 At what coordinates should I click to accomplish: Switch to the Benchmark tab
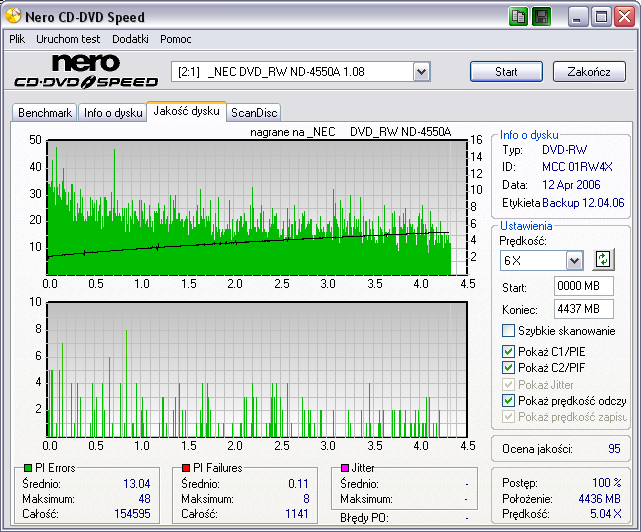[x=45, y=112]
